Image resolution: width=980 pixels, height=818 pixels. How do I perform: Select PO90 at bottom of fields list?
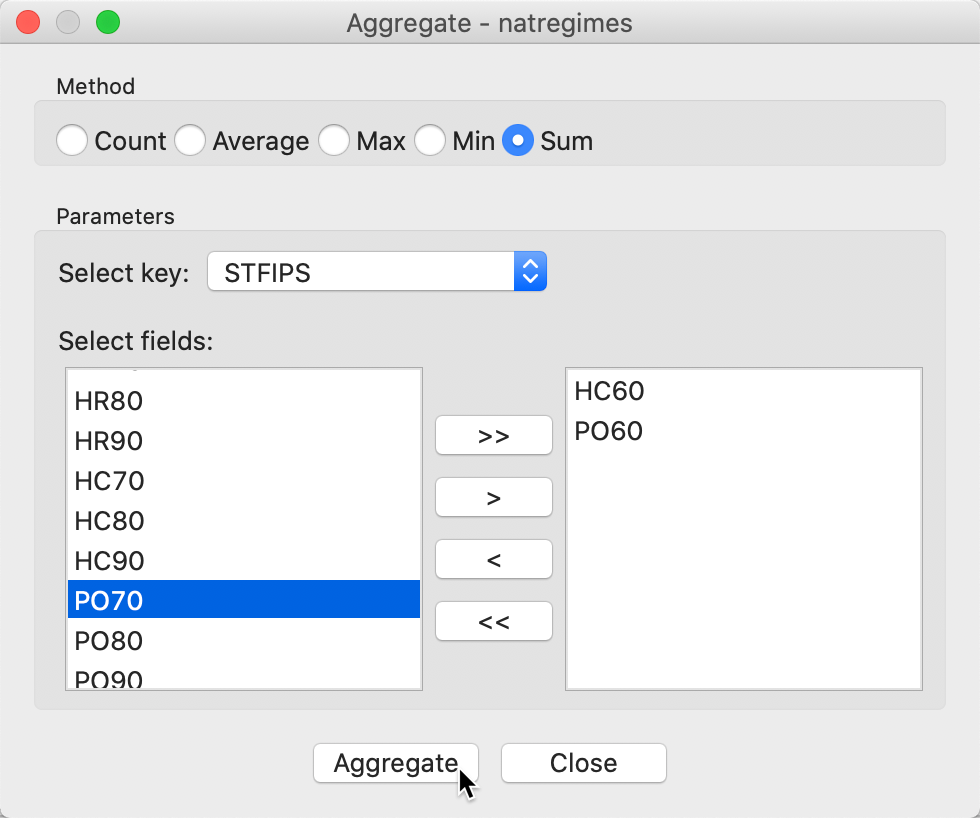pos(244,677)
